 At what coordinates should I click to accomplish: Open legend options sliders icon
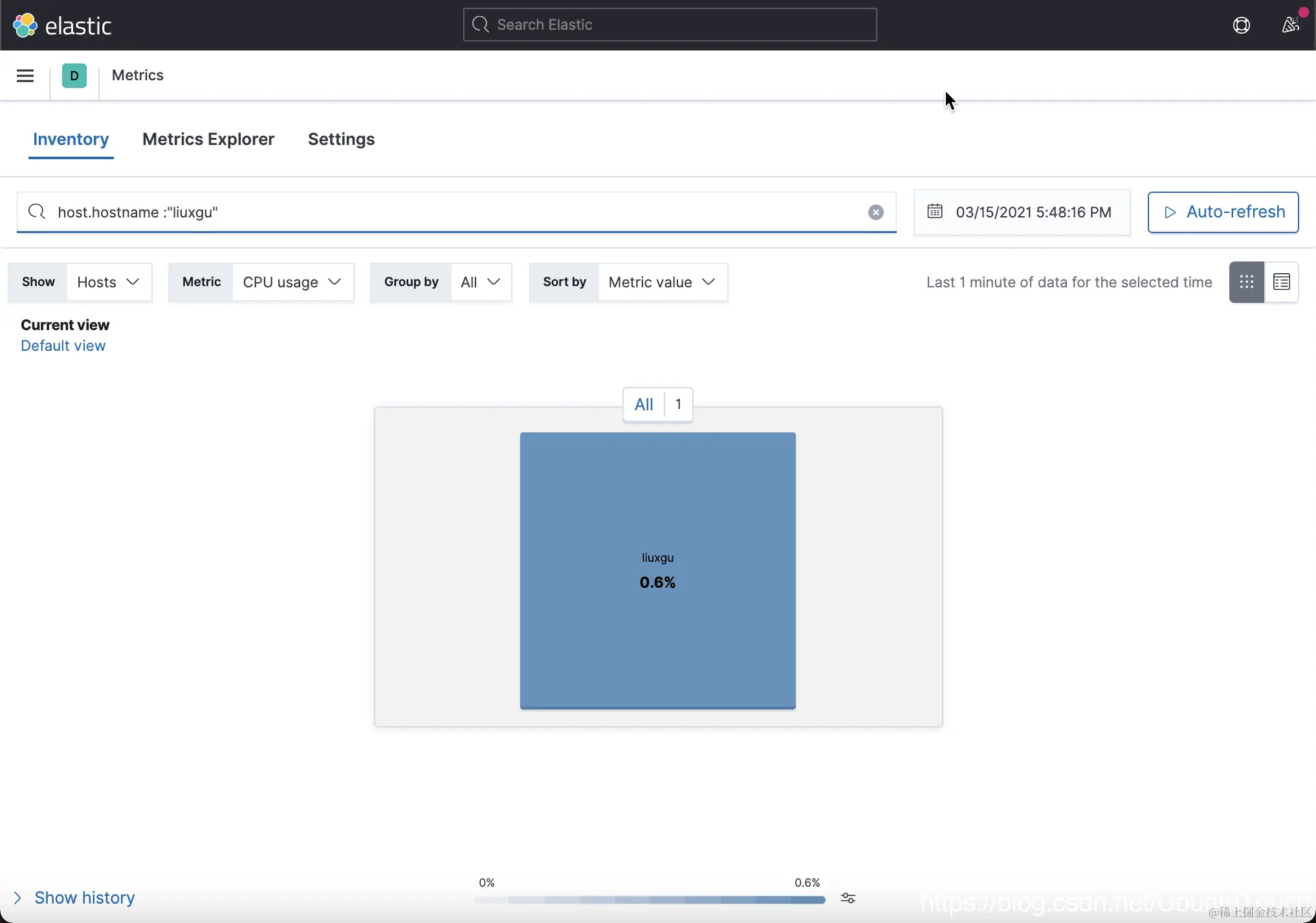coord(848,898)
